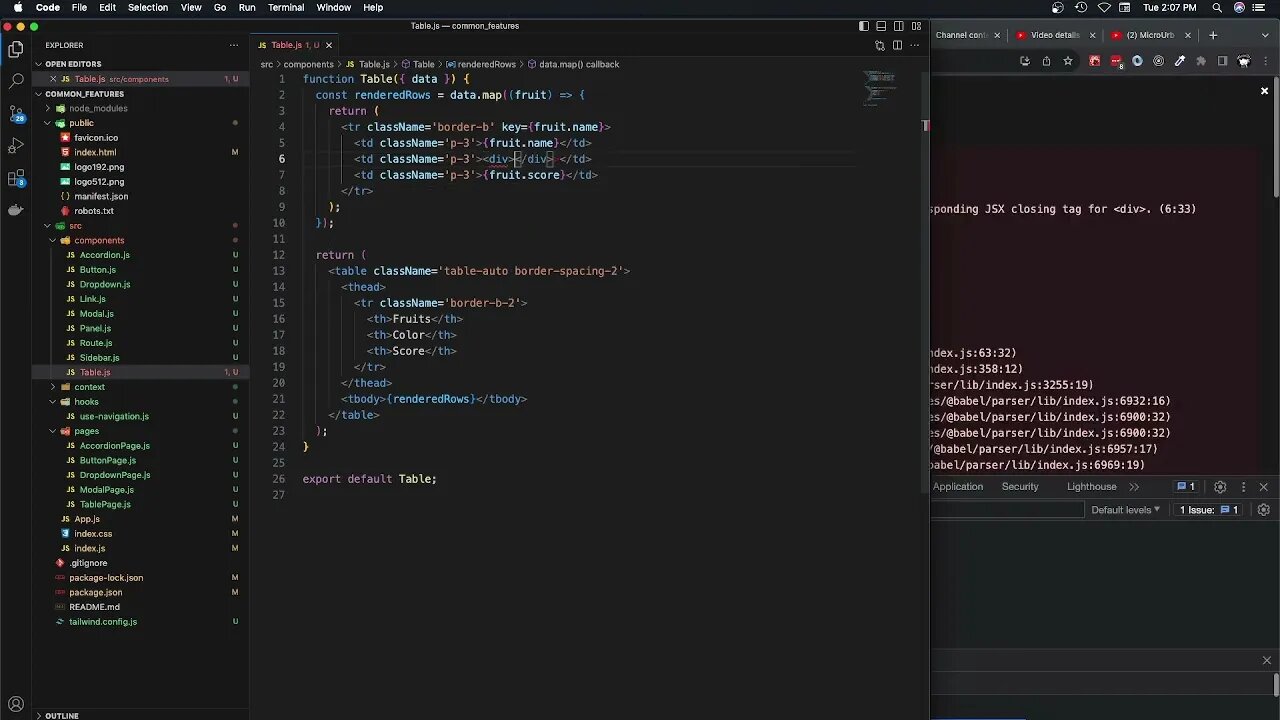Open Default levels dropdown in console

[x=1126, y=510]
